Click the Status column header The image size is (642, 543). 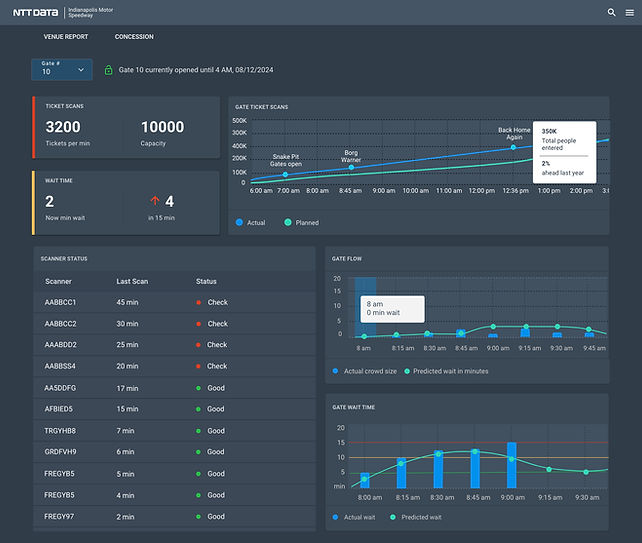[206, 281]
